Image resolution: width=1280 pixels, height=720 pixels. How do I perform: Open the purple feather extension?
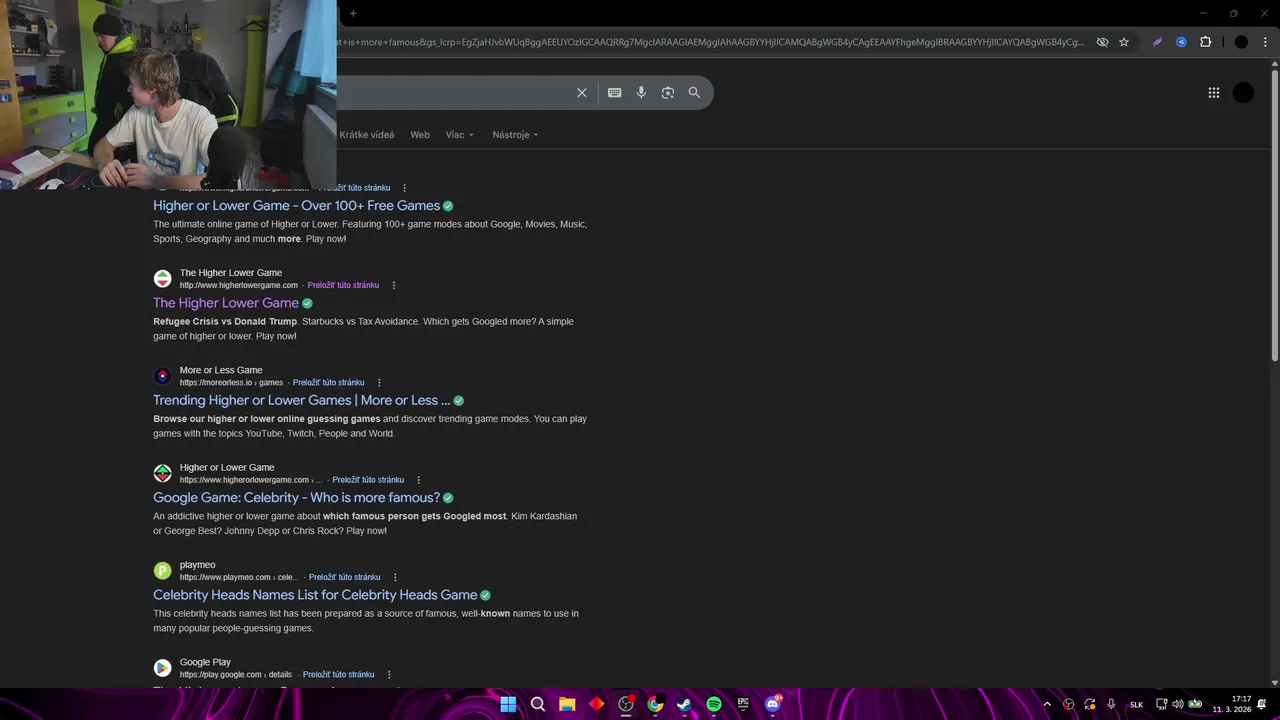coord(1157,42)
